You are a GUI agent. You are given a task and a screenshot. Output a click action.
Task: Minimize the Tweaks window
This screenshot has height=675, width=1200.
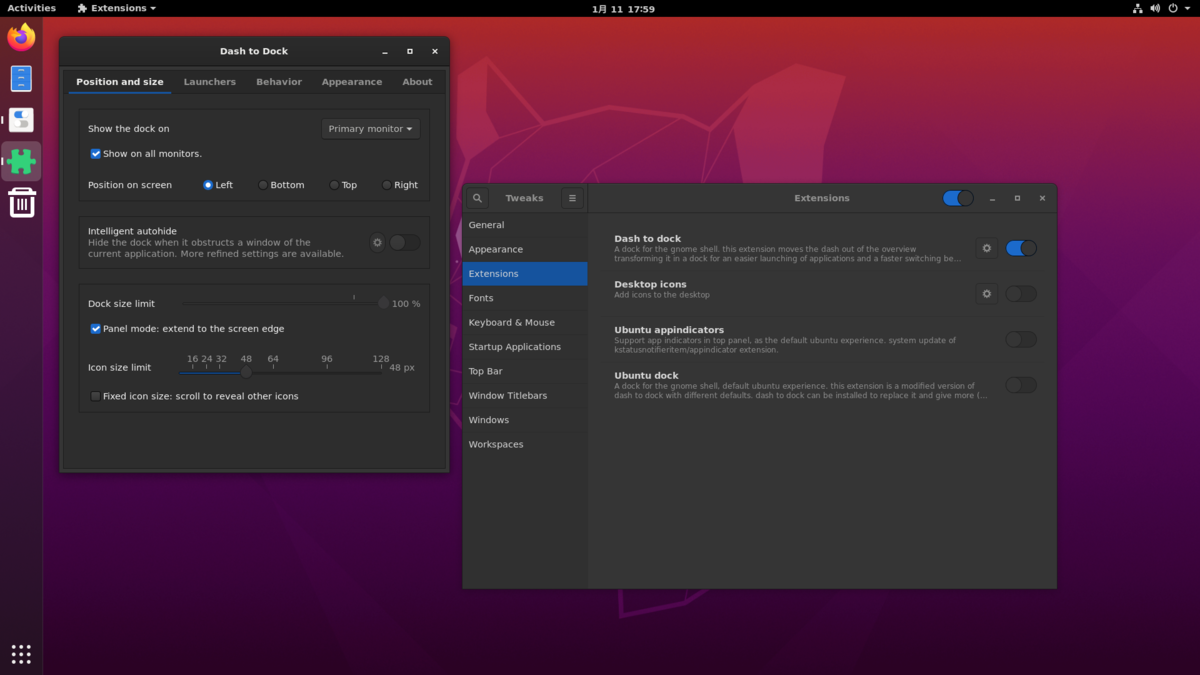click(x=992, y=198)
